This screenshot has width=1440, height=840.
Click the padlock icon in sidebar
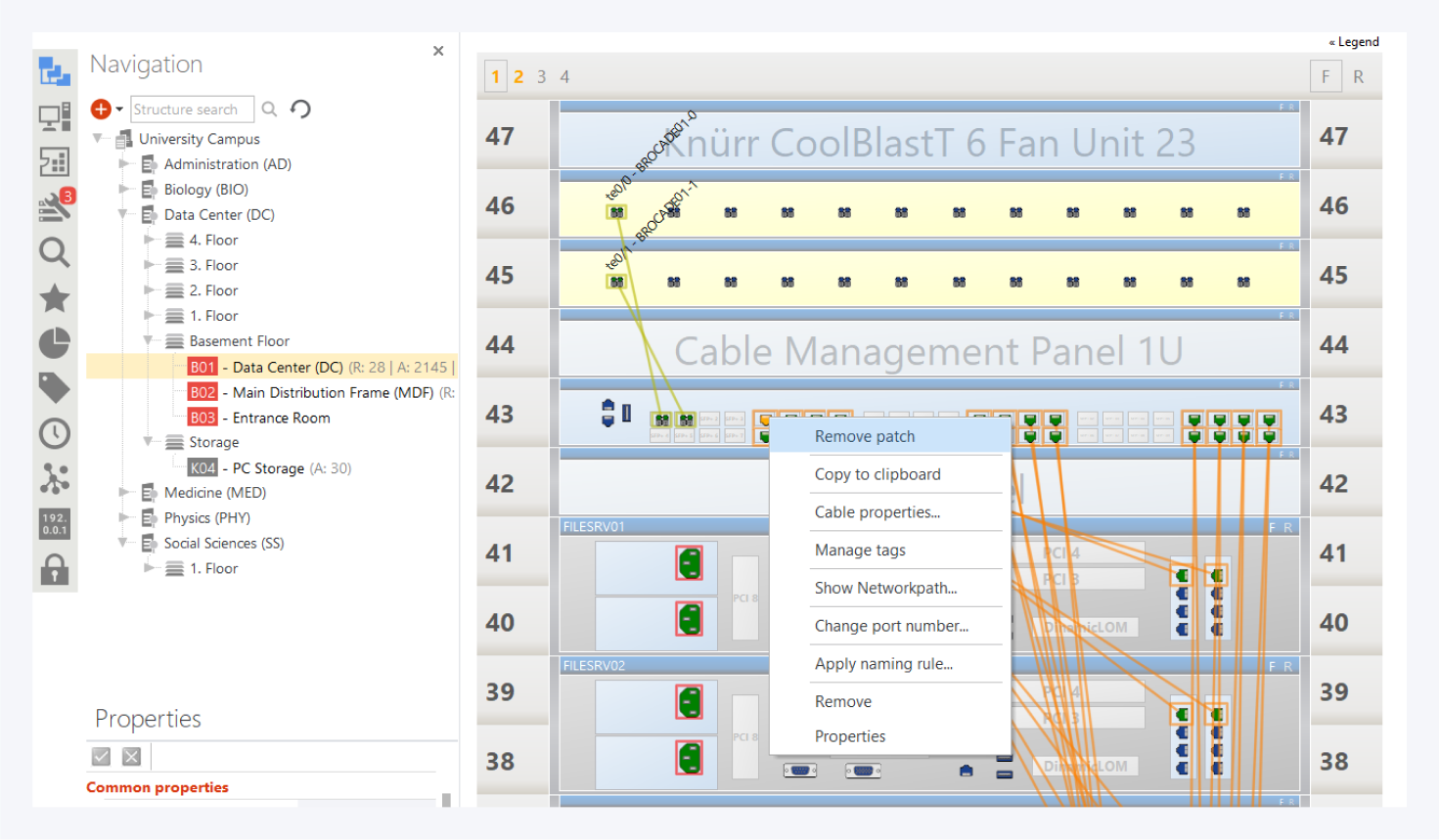coord(54,569)
